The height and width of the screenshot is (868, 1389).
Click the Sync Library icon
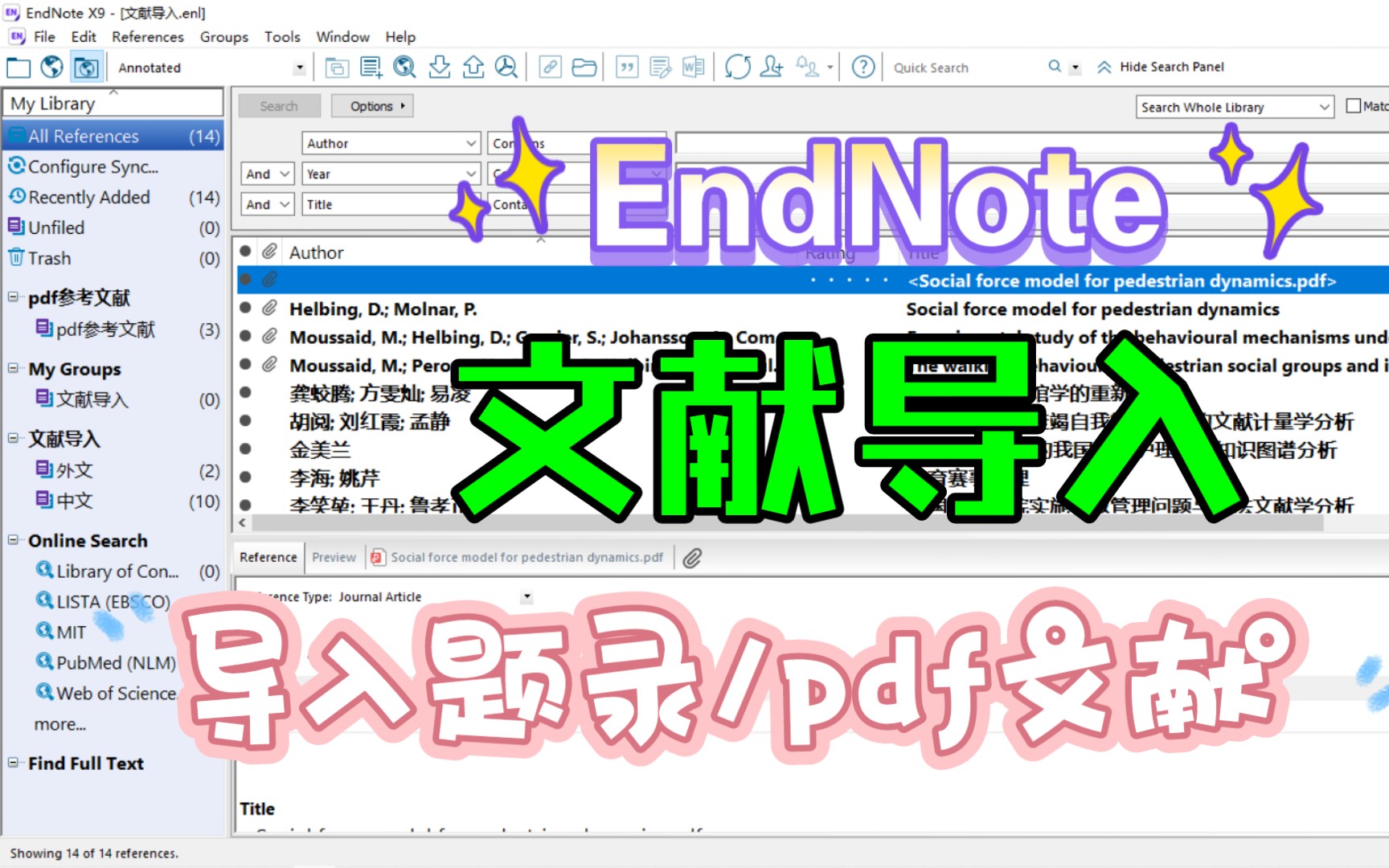tap(738, 68)
